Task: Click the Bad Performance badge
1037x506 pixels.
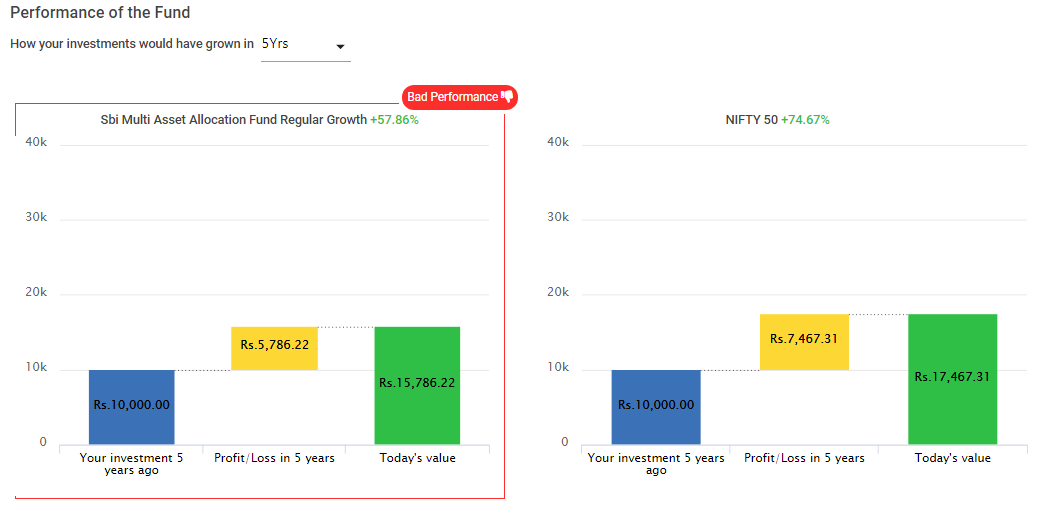Action: point(460,97)
